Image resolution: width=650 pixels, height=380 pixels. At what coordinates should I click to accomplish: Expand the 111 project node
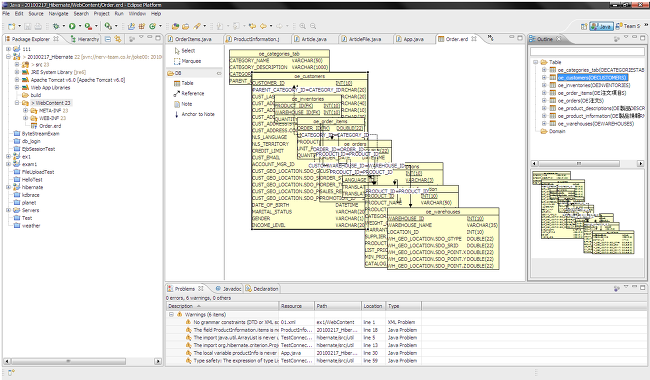tap(8, 49)
